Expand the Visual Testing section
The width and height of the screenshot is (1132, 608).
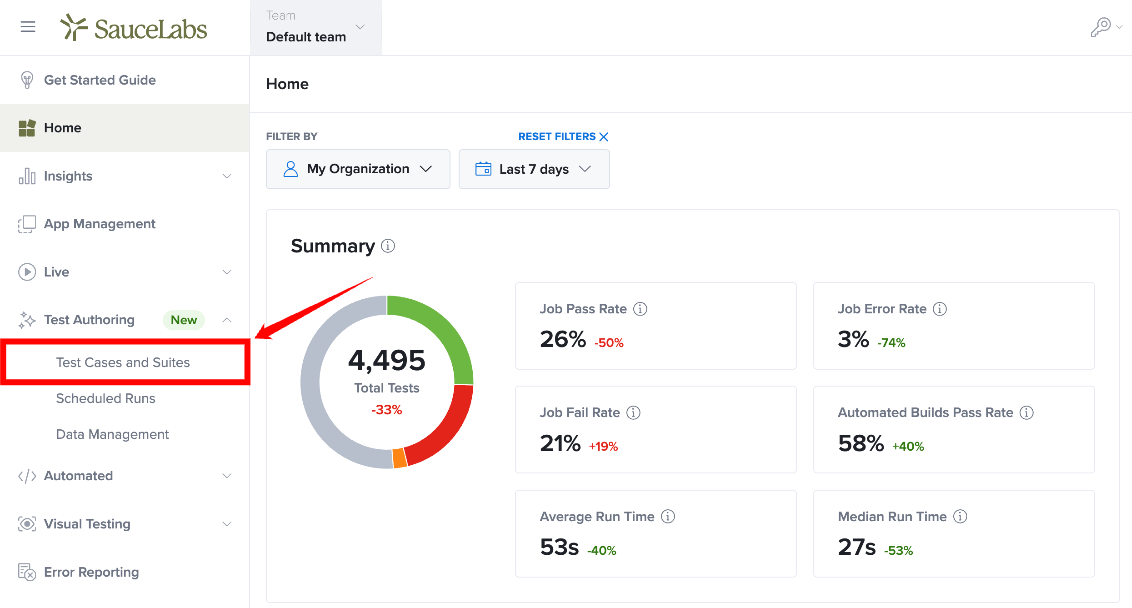(x=125, y=524)
